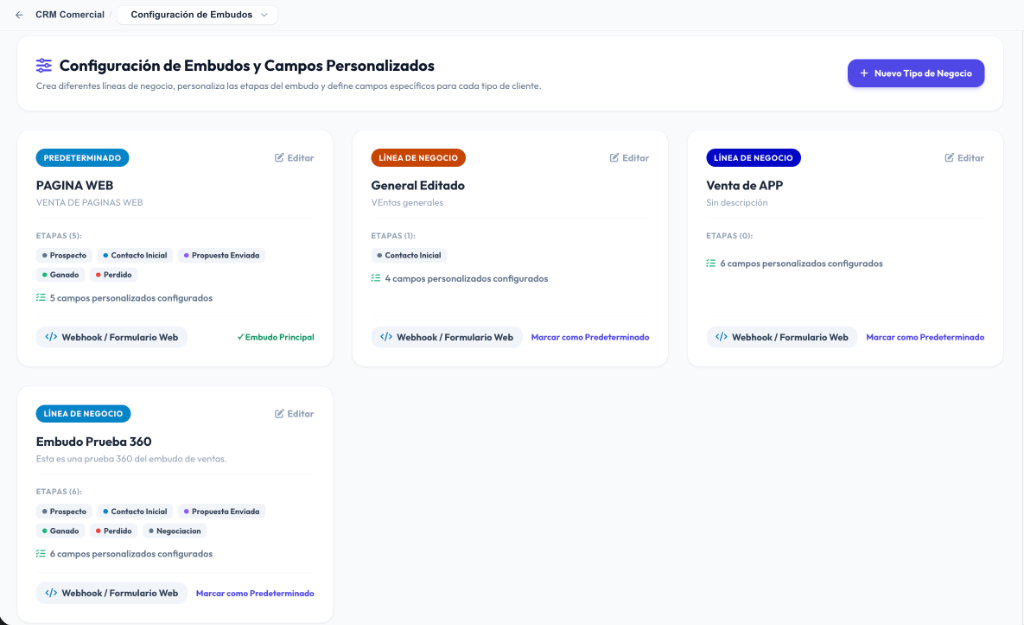1024x625 pixels.
Task: Click the plus icon on Nuevo Tipo de Negocio
Action: pyautogui.click(x=864, y=73)
